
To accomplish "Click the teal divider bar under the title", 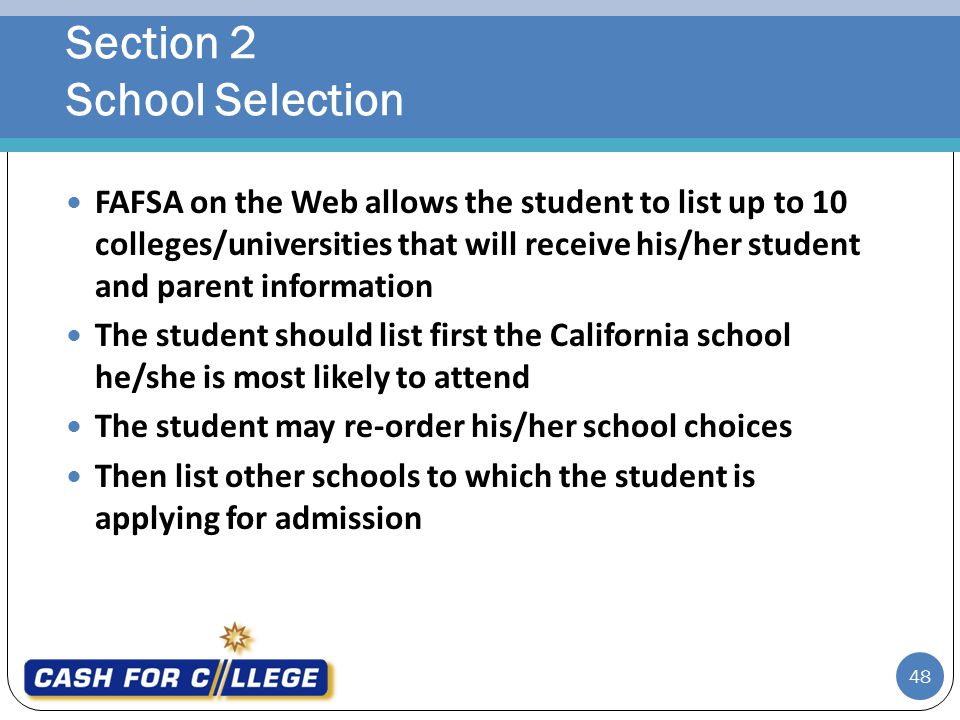I will pos(480,145).
